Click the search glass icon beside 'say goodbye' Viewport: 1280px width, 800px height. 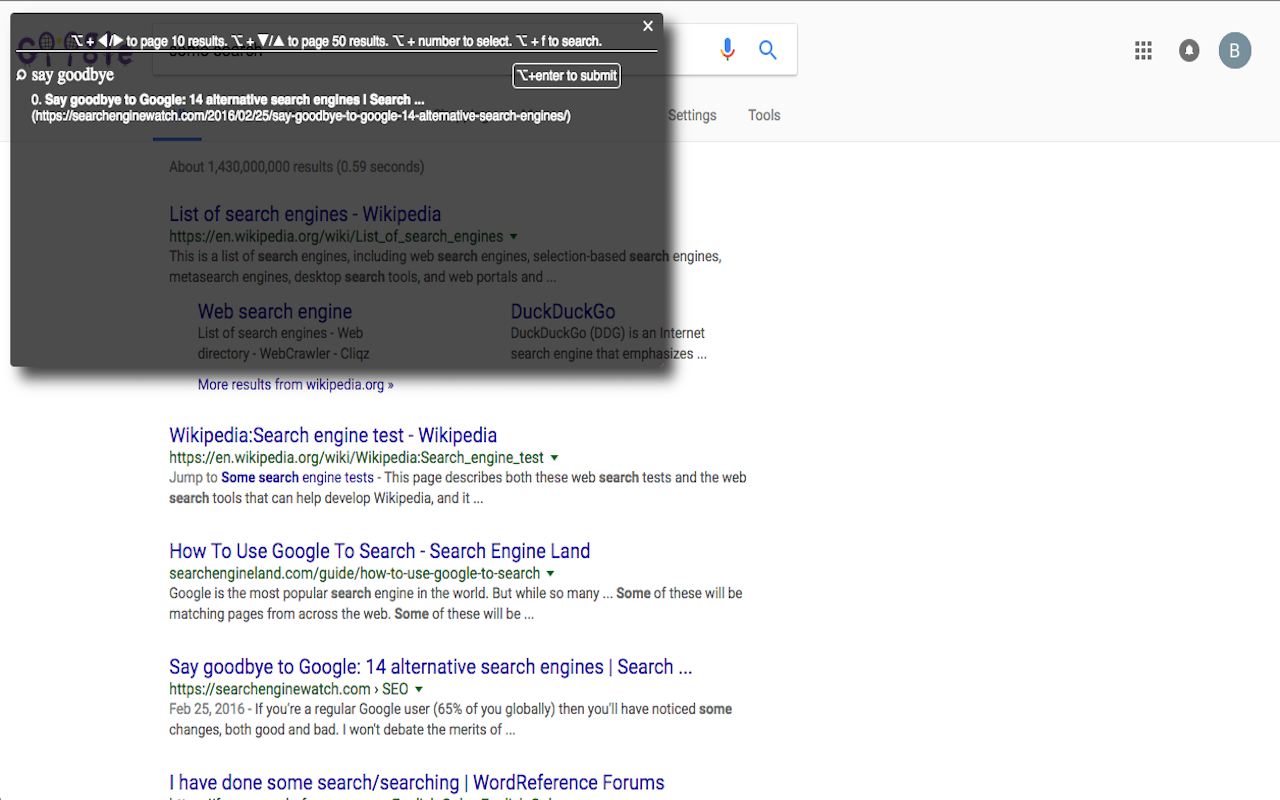[21, 76]
